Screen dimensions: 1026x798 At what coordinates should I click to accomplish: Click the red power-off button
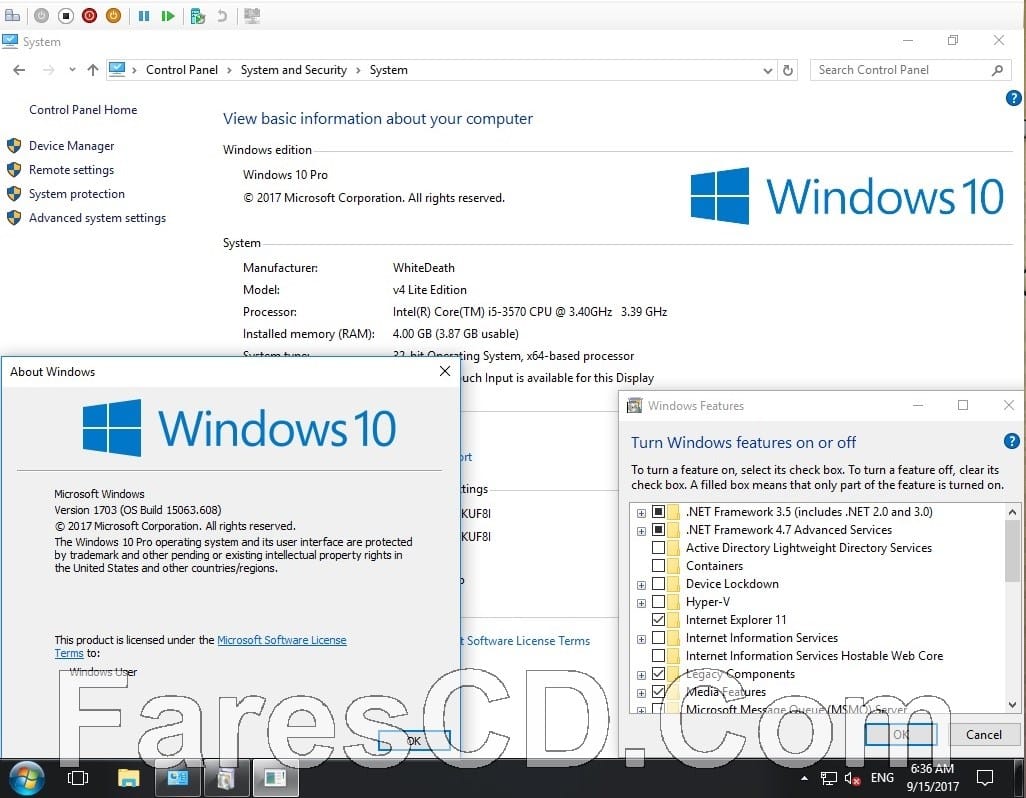click(x=90, y=15)
